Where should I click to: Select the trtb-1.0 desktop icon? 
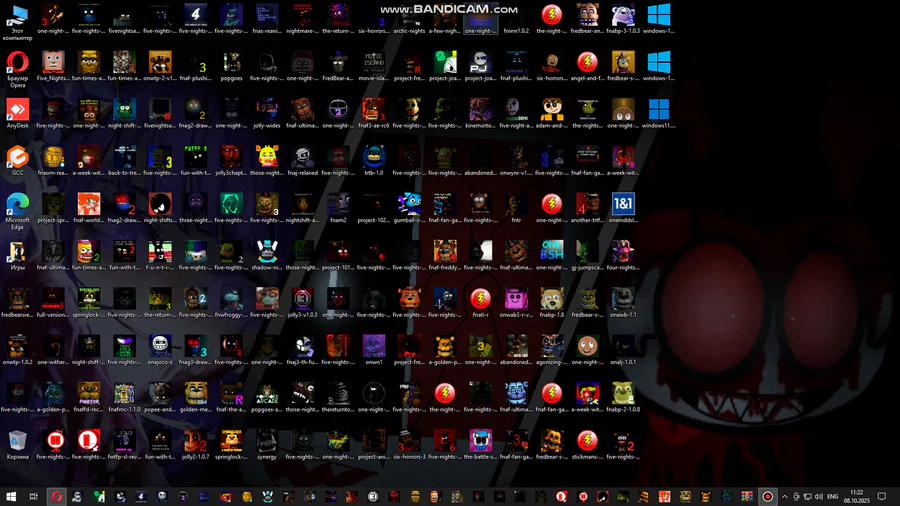click(x=374, y=160)
